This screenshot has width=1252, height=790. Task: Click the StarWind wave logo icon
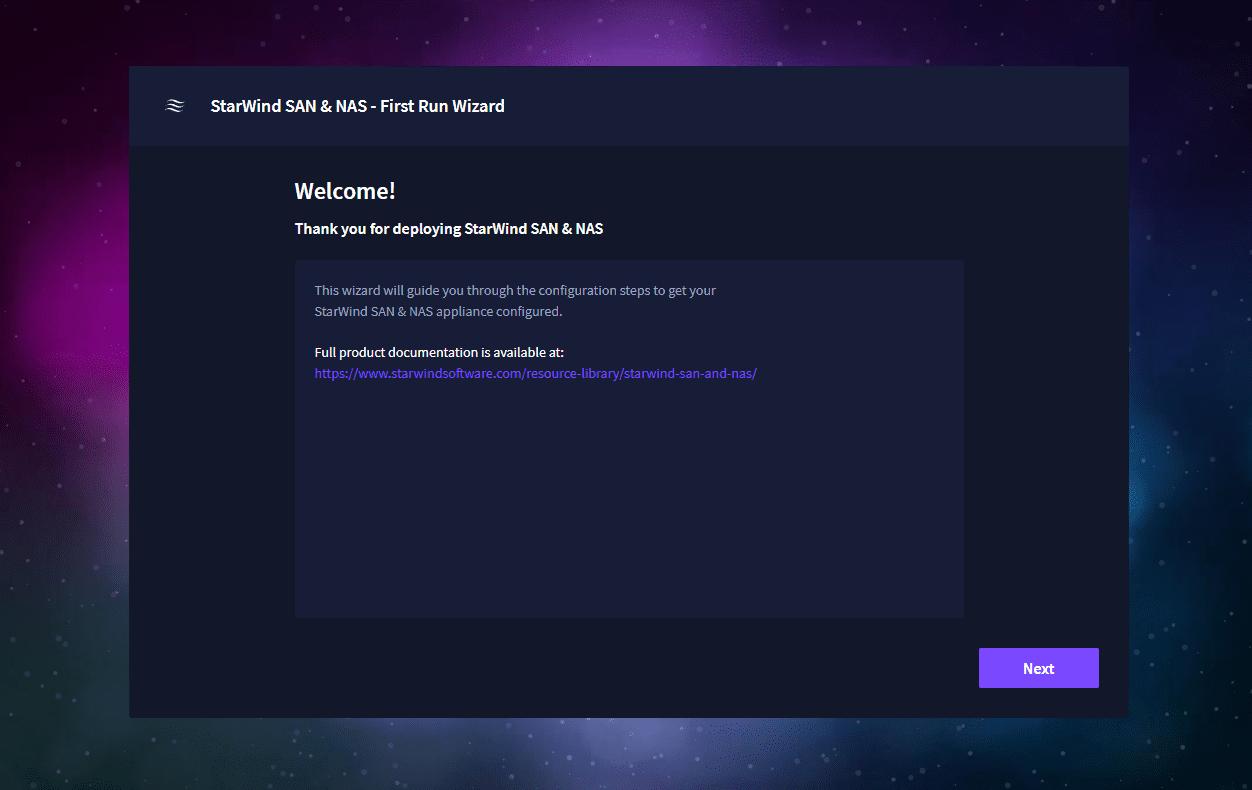pos(174,106)
